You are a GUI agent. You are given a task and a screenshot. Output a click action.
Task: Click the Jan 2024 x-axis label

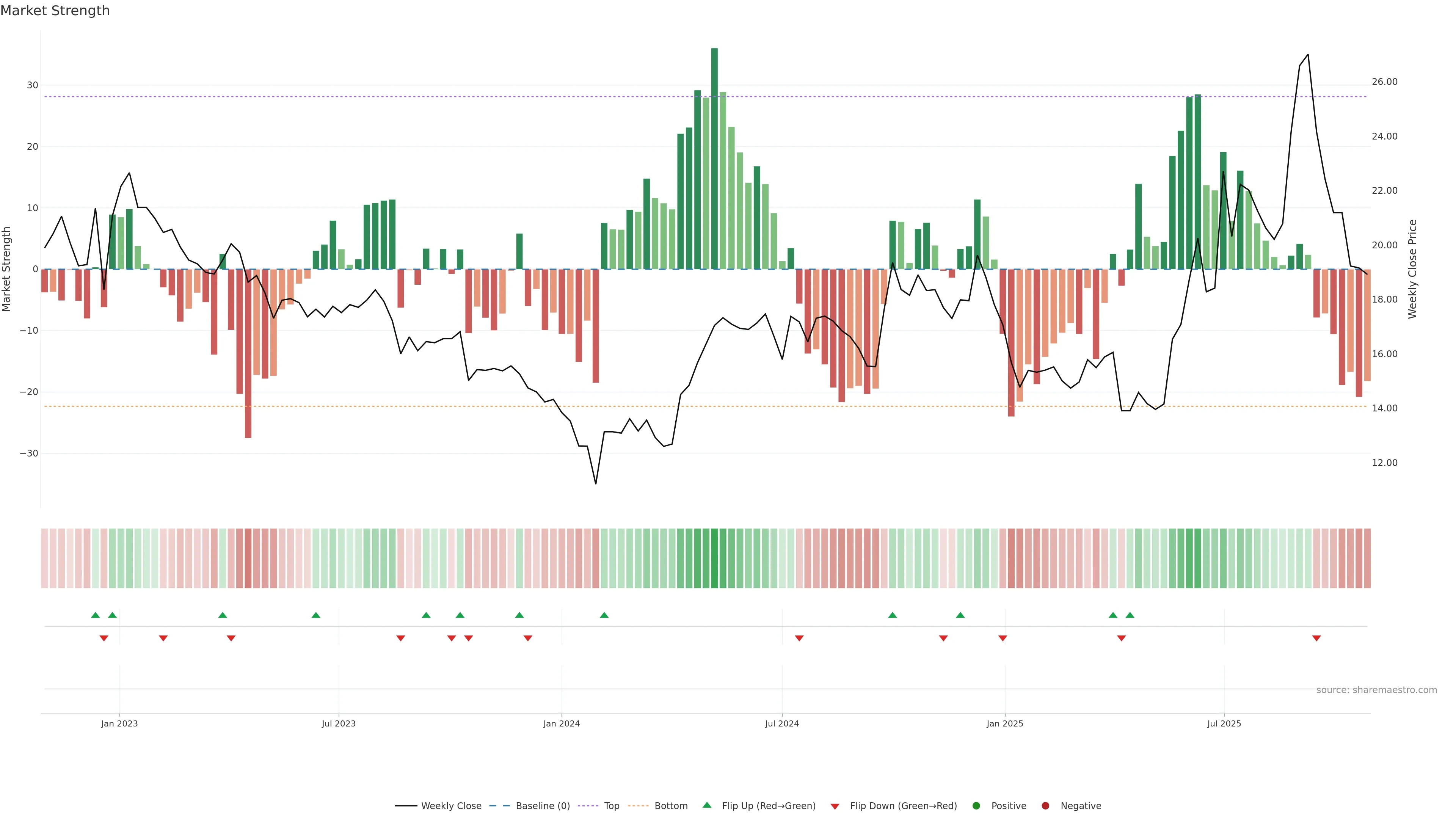[561, 723]
